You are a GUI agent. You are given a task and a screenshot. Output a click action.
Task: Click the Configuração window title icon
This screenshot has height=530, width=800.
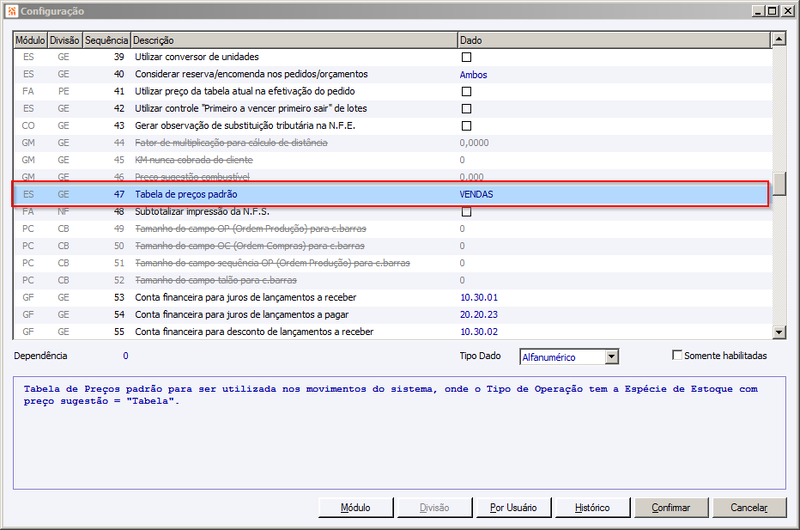[x=12, y=11]
